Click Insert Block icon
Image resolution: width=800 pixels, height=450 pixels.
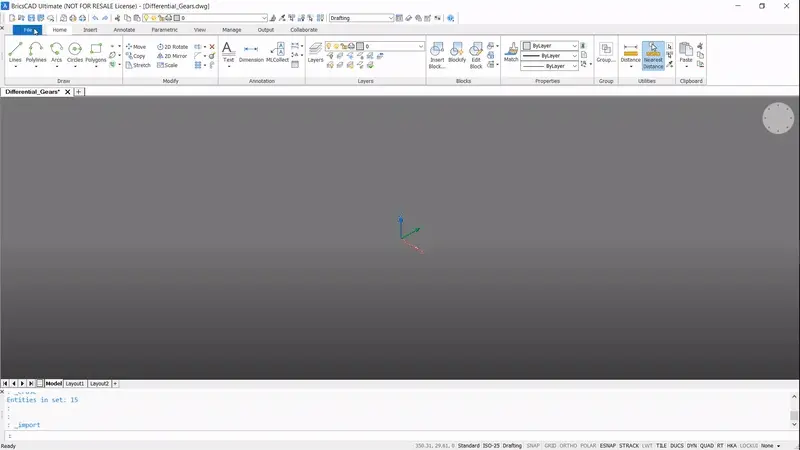[437, 55]
